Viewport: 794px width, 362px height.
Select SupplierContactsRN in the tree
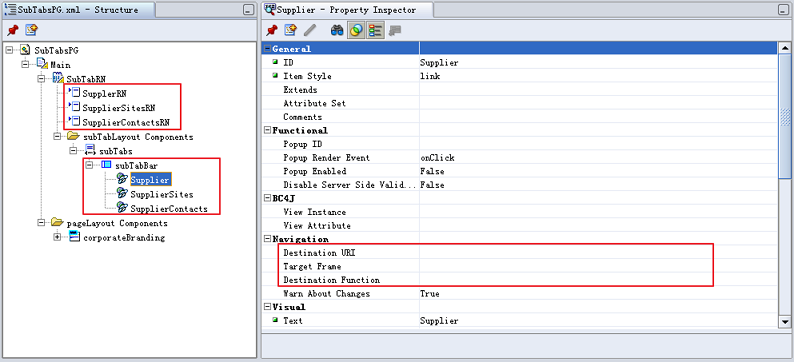tap(126, 122)
